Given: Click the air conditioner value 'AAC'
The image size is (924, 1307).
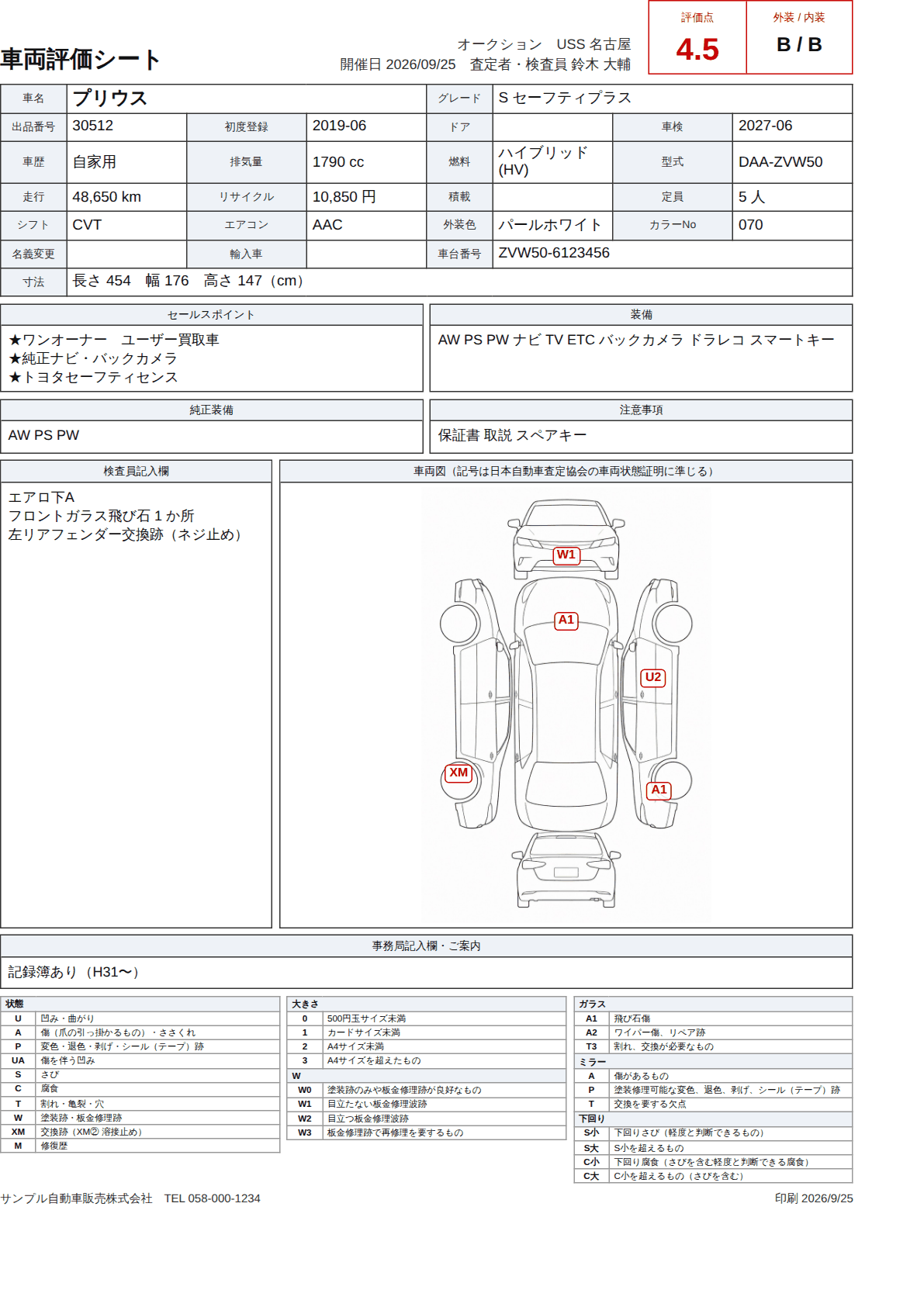Looking at the screenshot, I should (327, 225).
